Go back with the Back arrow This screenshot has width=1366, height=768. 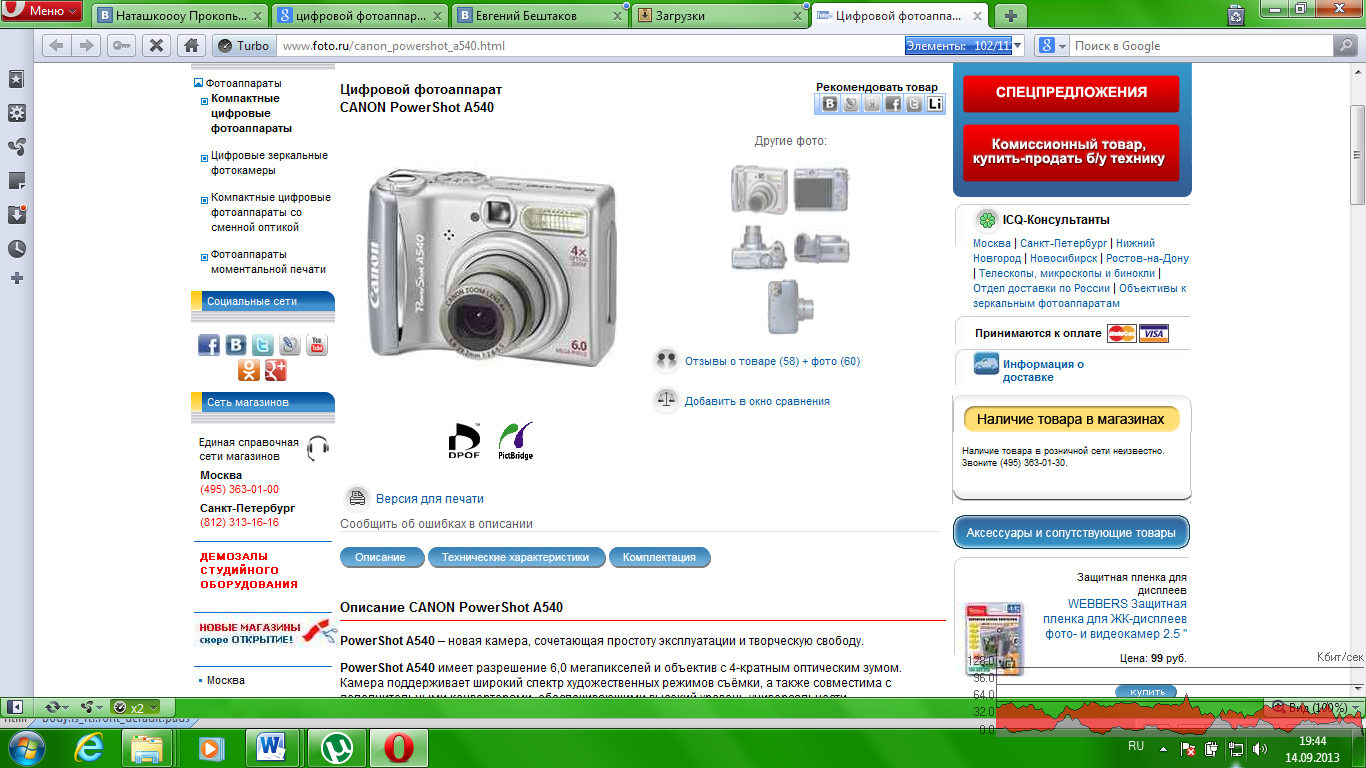(x=56, y=46)
